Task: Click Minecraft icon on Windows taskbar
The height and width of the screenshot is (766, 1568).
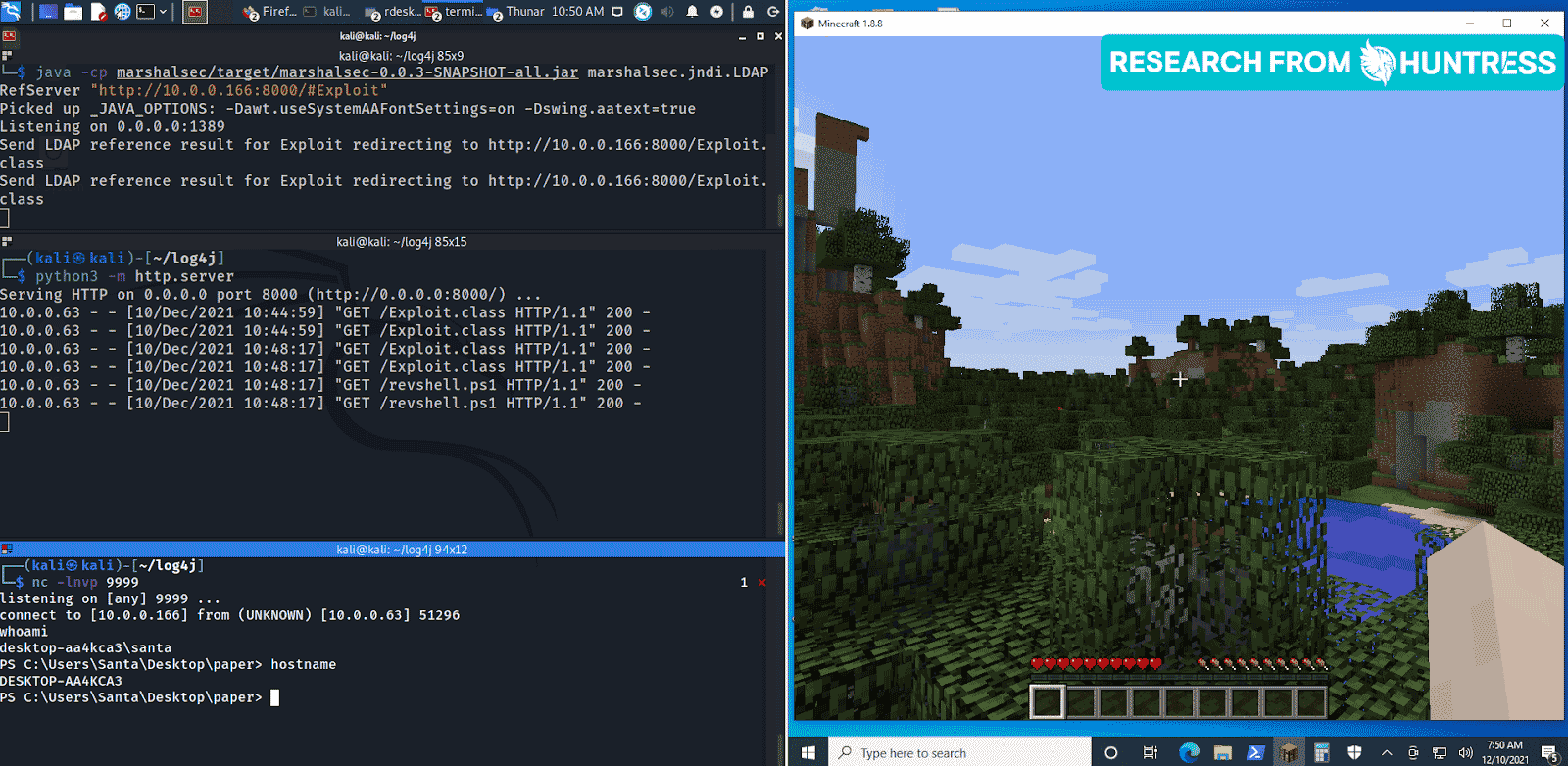Action: [1289, 752]
